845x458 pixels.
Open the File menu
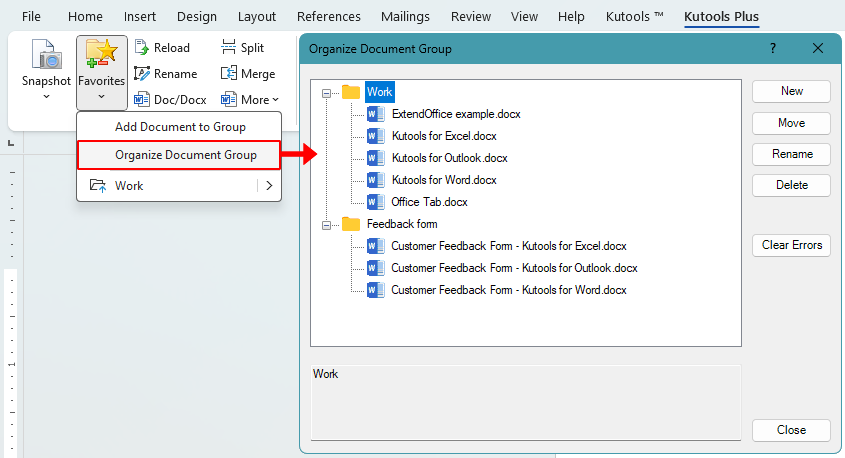(x=31, y=17)
